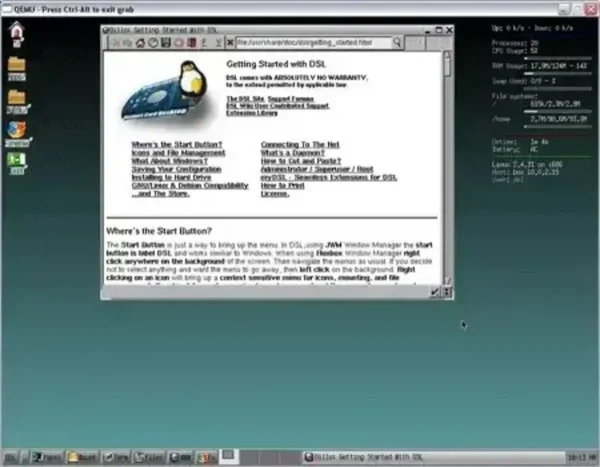Click the Getting Started with DSL heading
This screenshot has width=600, height=467.
point(276,64)
